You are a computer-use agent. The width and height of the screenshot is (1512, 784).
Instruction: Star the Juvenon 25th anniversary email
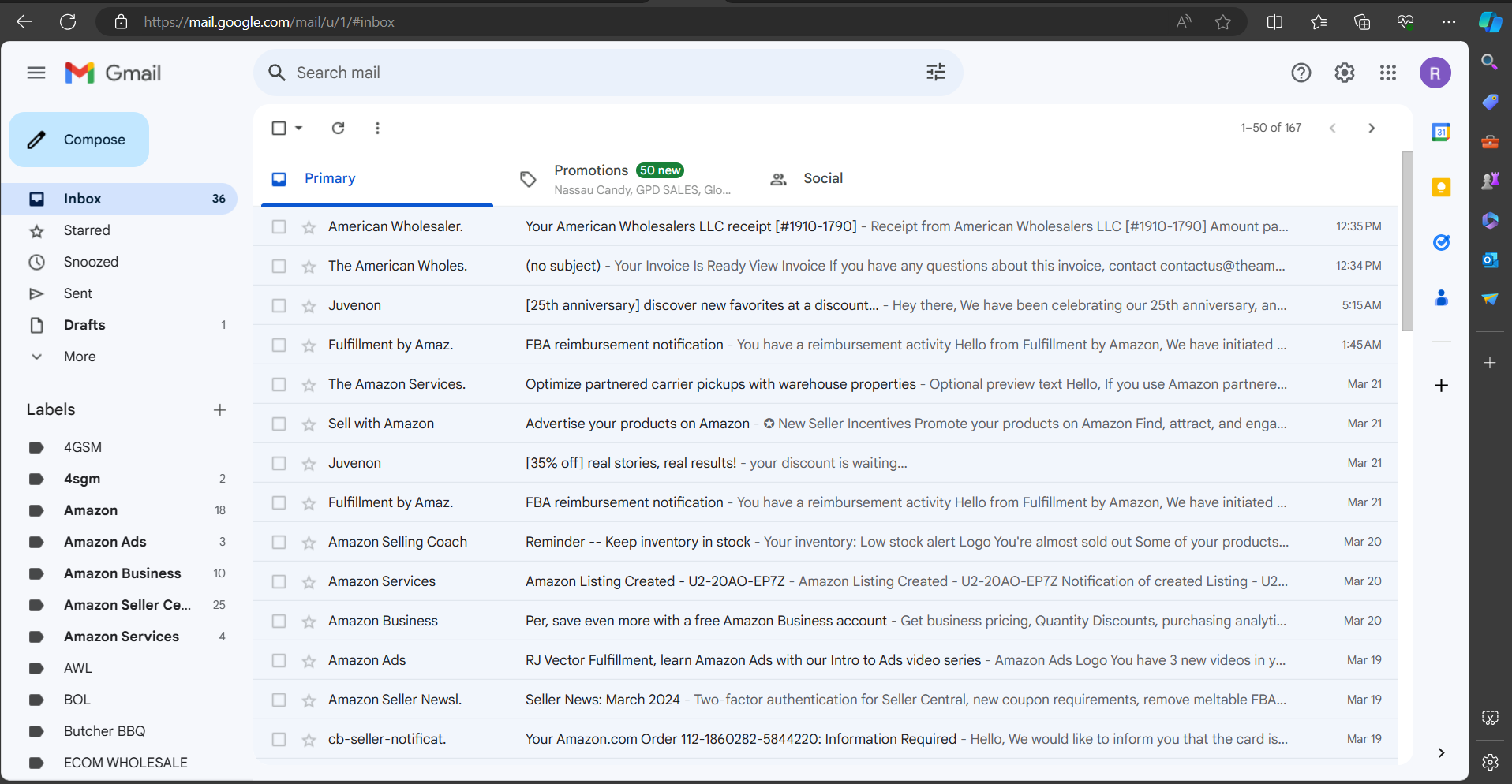coord(309,306)
